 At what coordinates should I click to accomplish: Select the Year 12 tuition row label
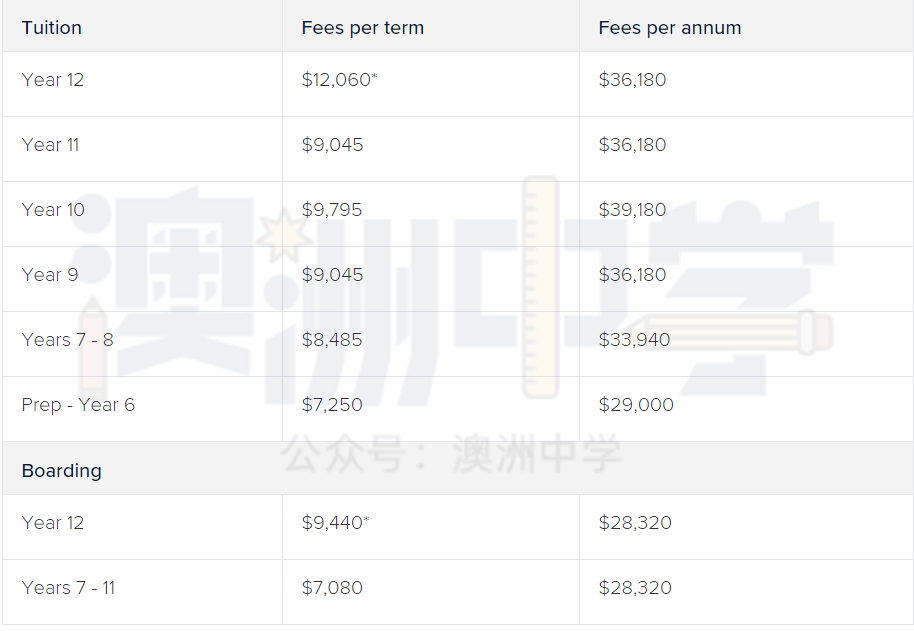pyautogui.click(x=52, y=80)
